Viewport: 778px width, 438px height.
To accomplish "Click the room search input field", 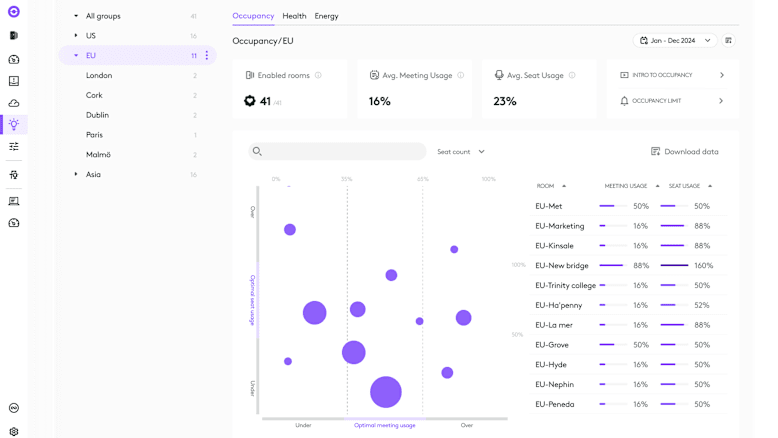I will [340, 152].
